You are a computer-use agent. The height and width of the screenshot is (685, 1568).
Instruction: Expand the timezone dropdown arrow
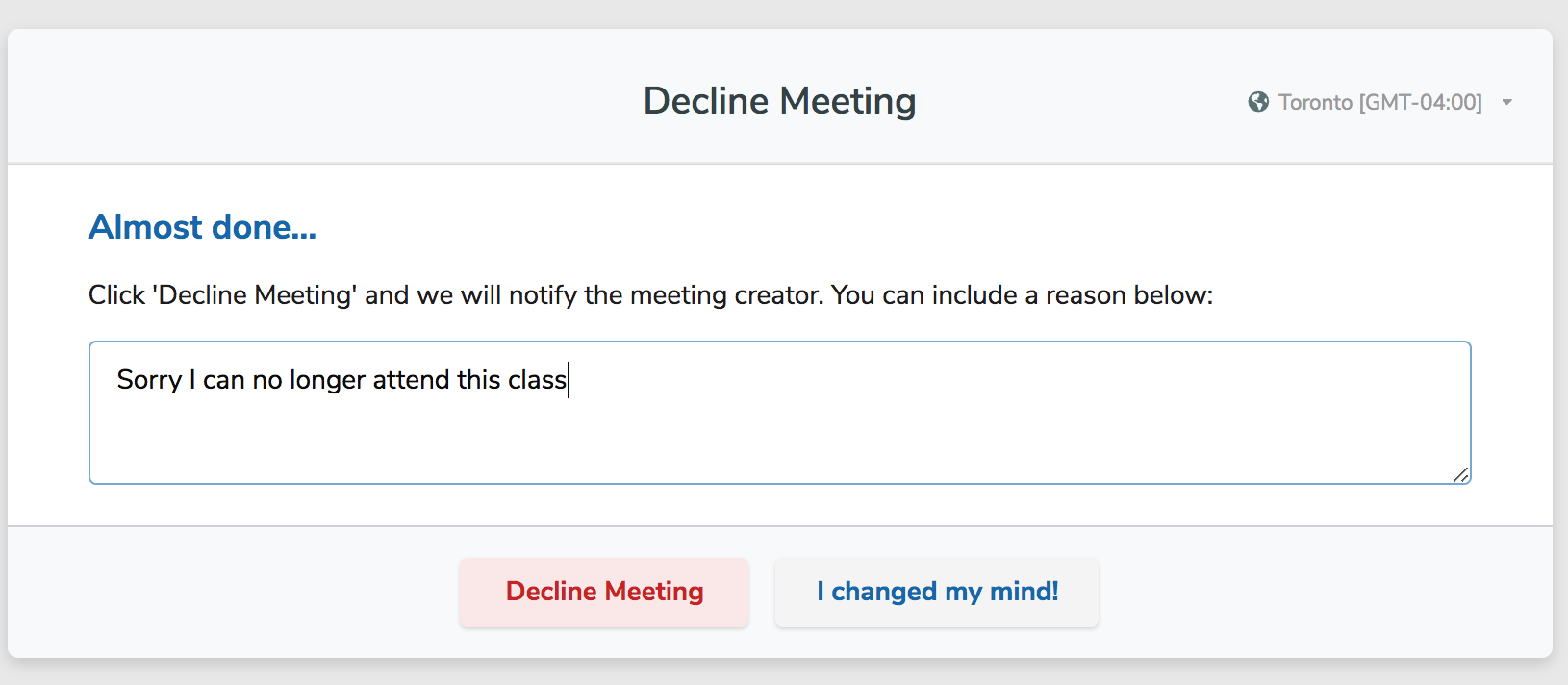(x=1507, y=102)
